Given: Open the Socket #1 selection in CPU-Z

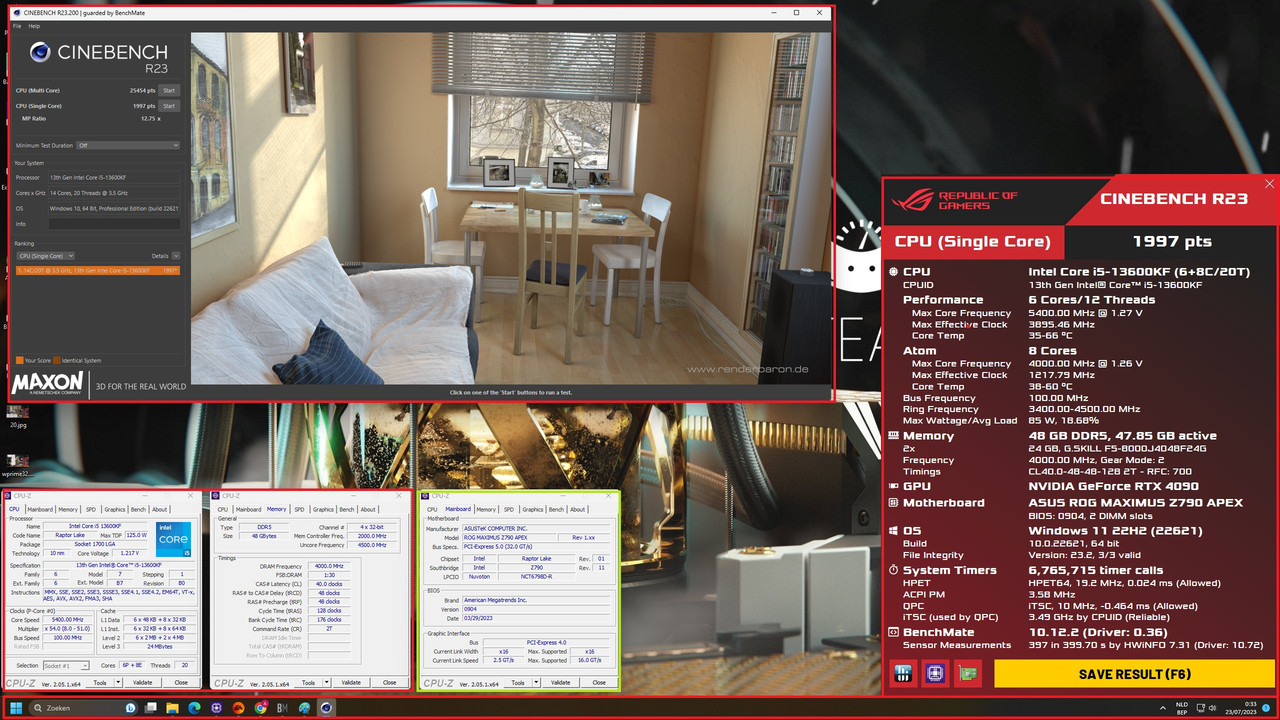Looking at the screenshot, I should pos(66,665).
